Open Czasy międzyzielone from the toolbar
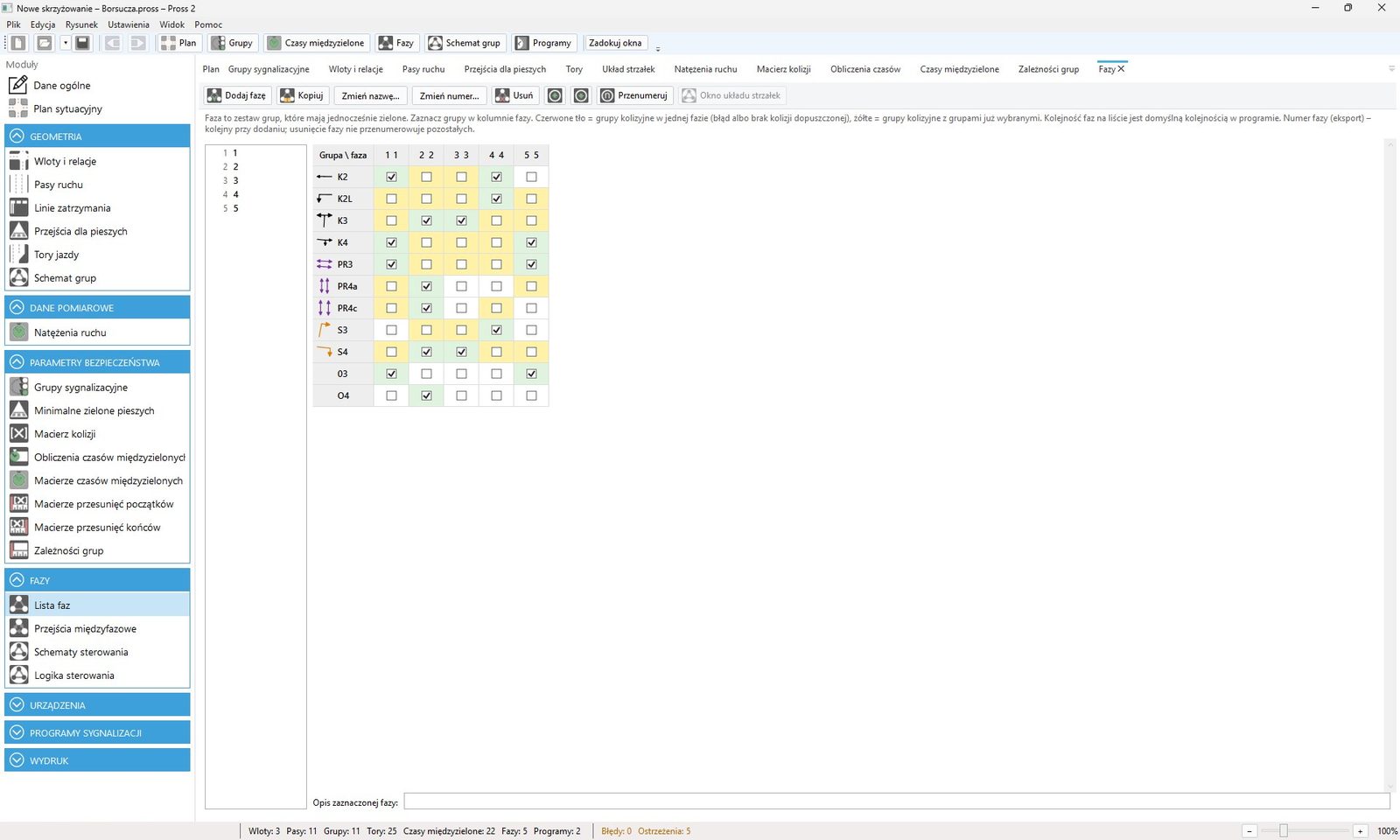This screenshot has height=840, width=1400. pos(316,43)
